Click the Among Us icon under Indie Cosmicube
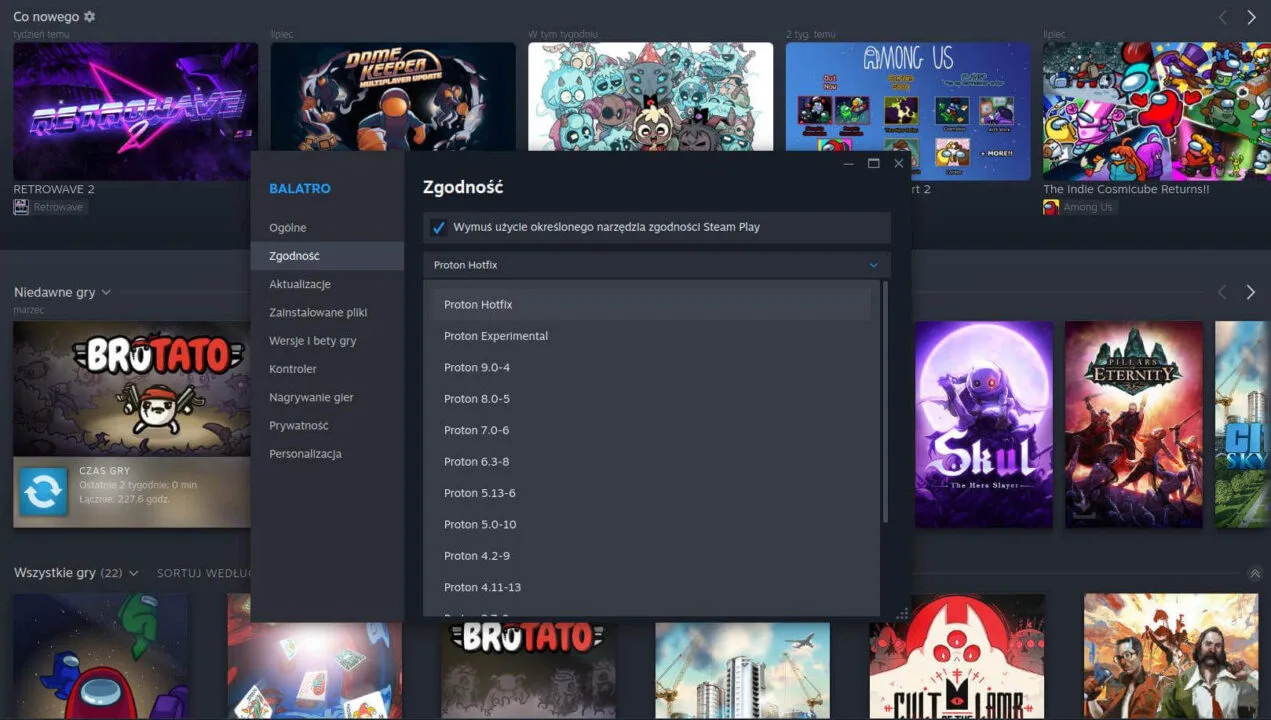 (x=1051, y=207)
